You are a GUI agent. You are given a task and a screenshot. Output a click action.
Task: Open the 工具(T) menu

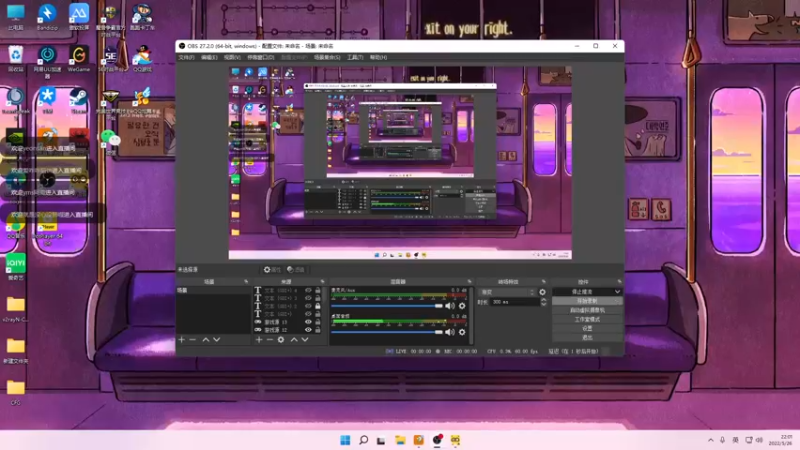tap(355, 58)
